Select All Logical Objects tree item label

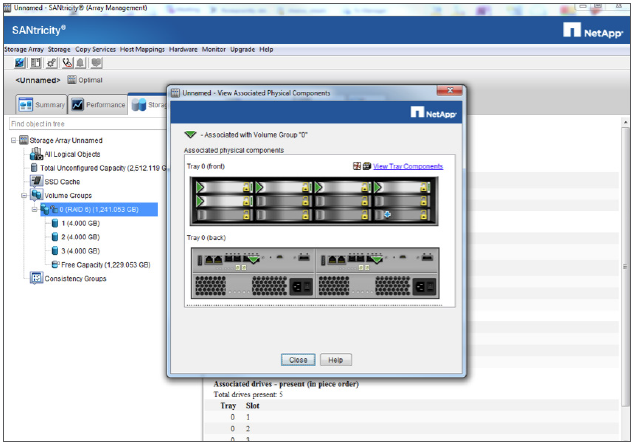coord(72,154)
